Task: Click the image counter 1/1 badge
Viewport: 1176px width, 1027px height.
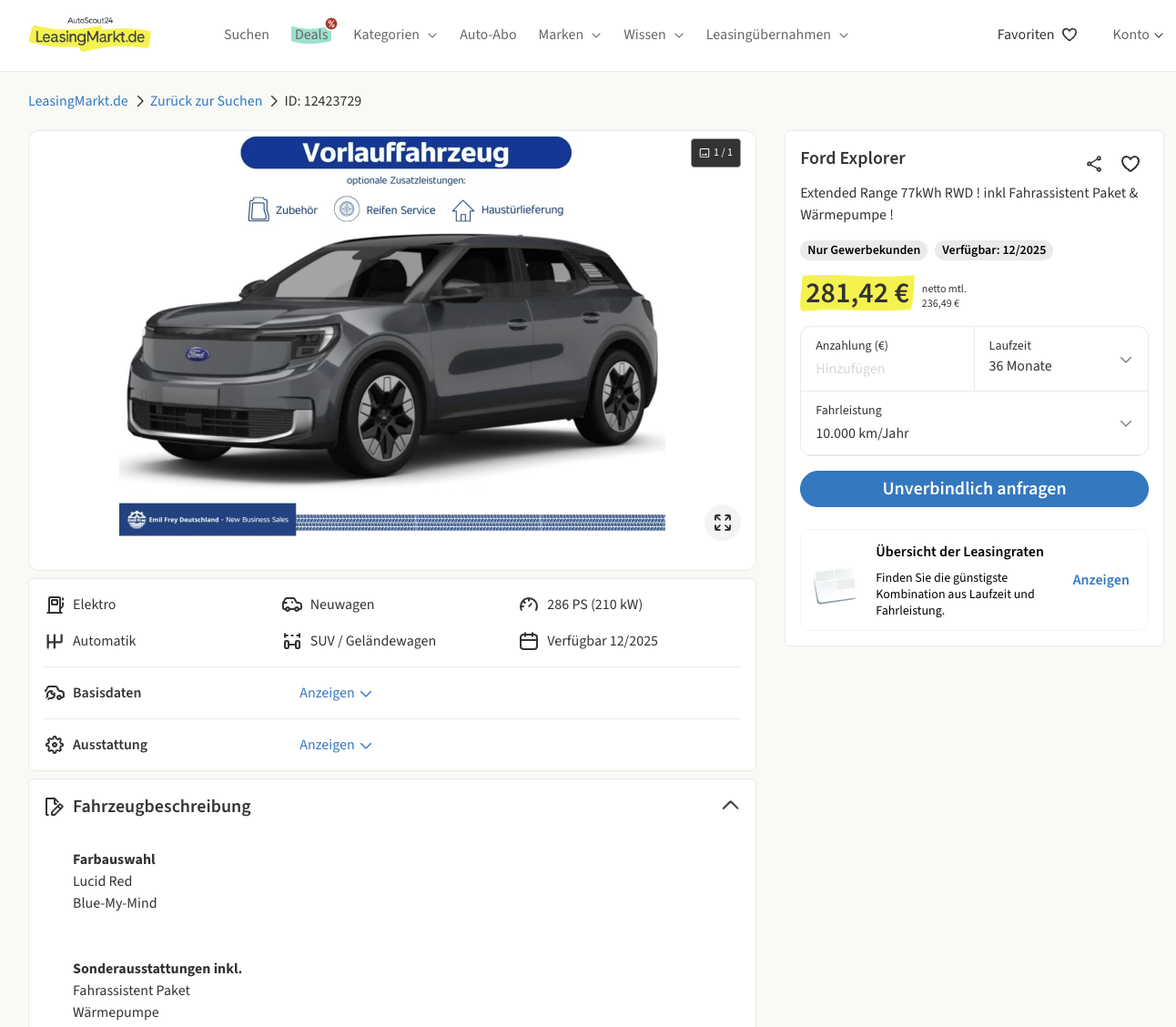Action: point(715,153)
